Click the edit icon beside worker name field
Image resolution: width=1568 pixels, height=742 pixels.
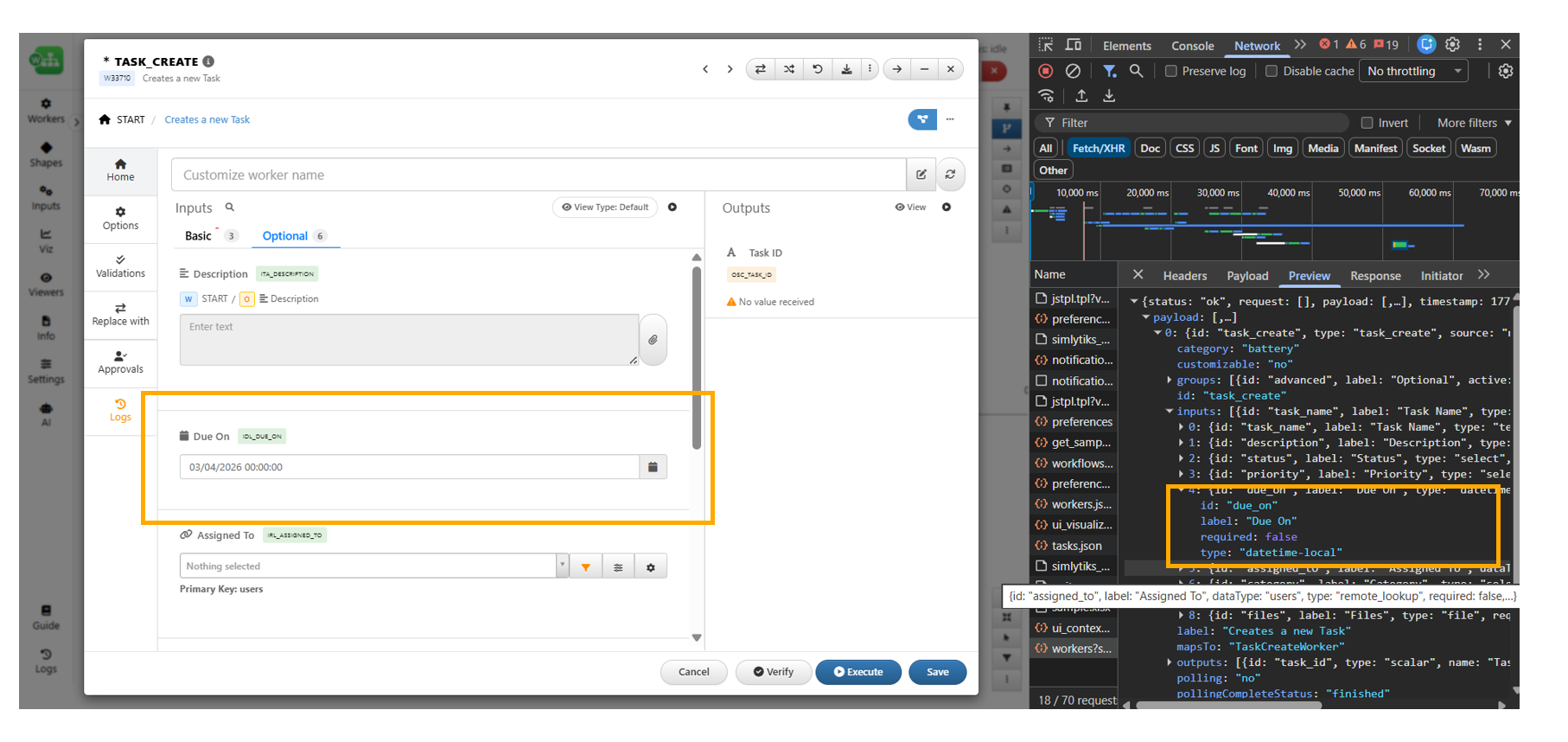coord(921,175)
